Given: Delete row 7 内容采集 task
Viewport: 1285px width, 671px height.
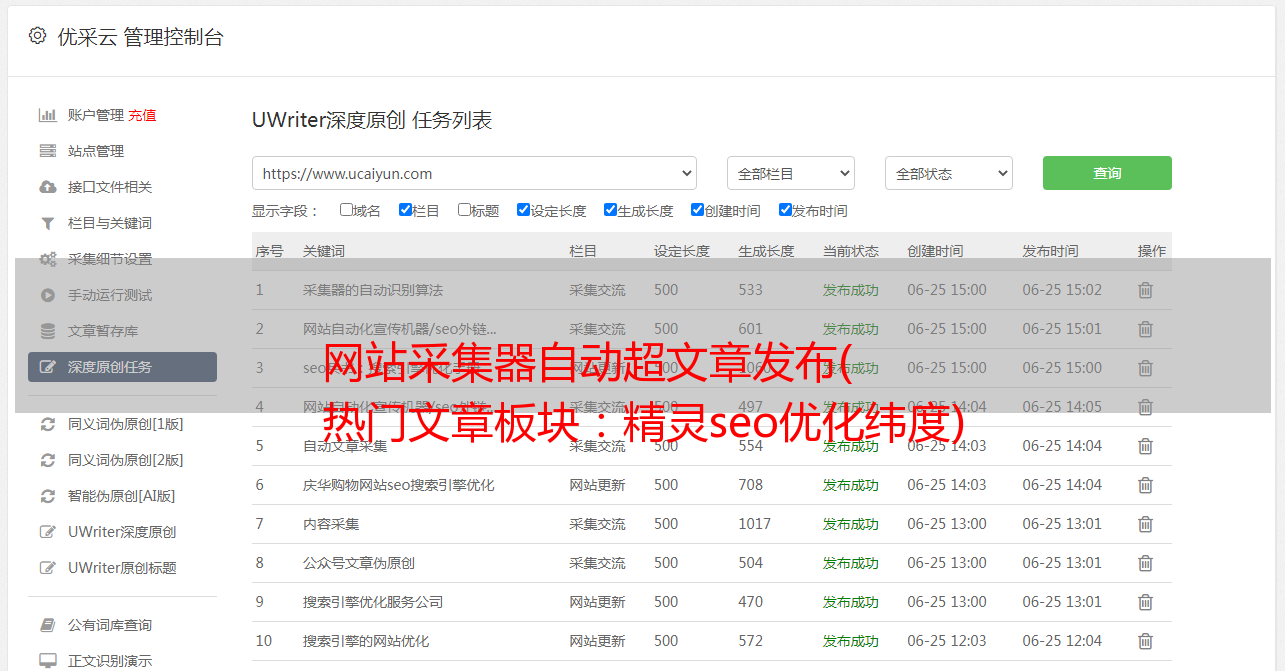Looking at the screenshot, I should (x=1146, y=524).
